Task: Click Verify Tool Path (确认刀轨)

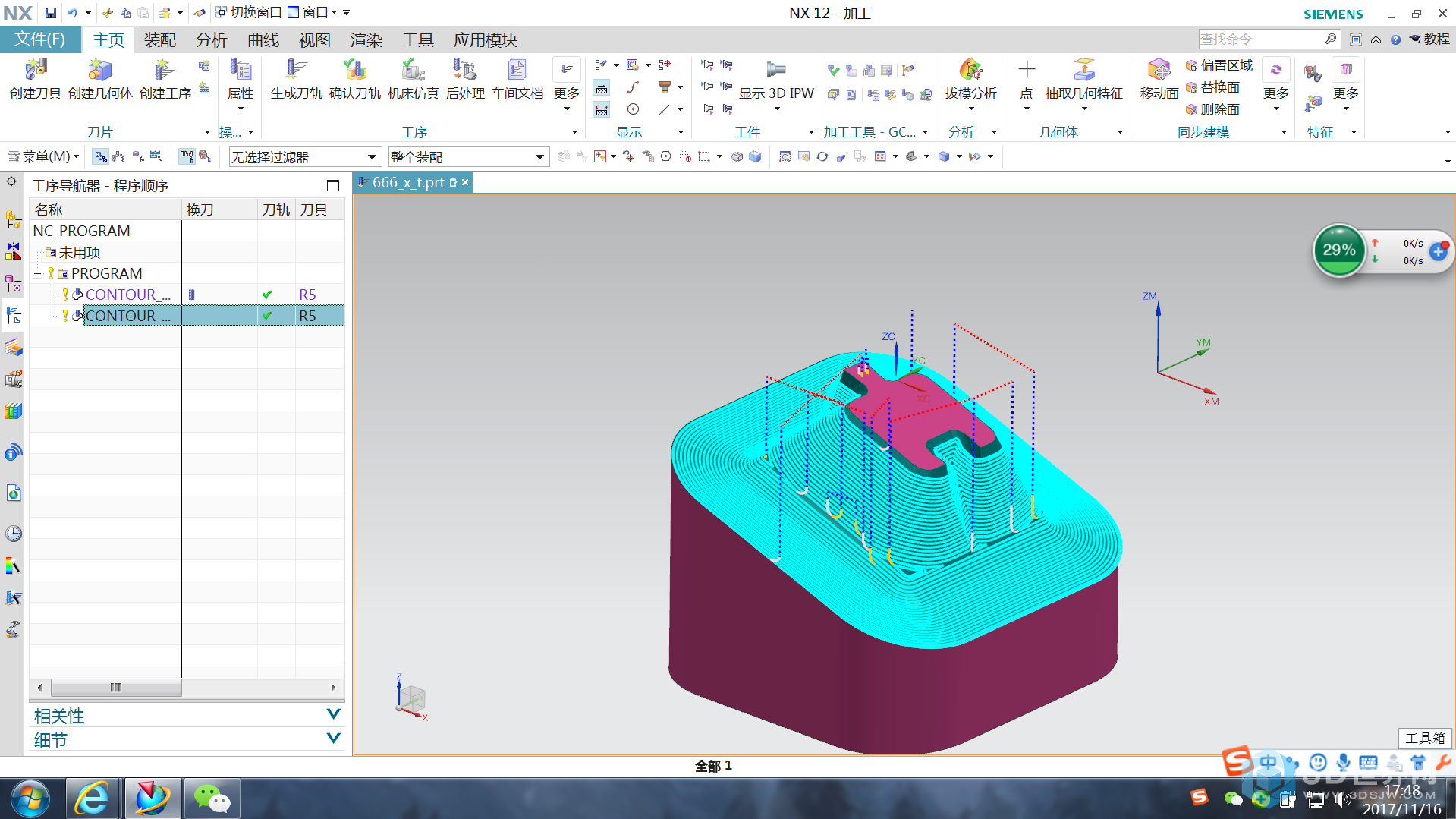Action: pos(354,79)
